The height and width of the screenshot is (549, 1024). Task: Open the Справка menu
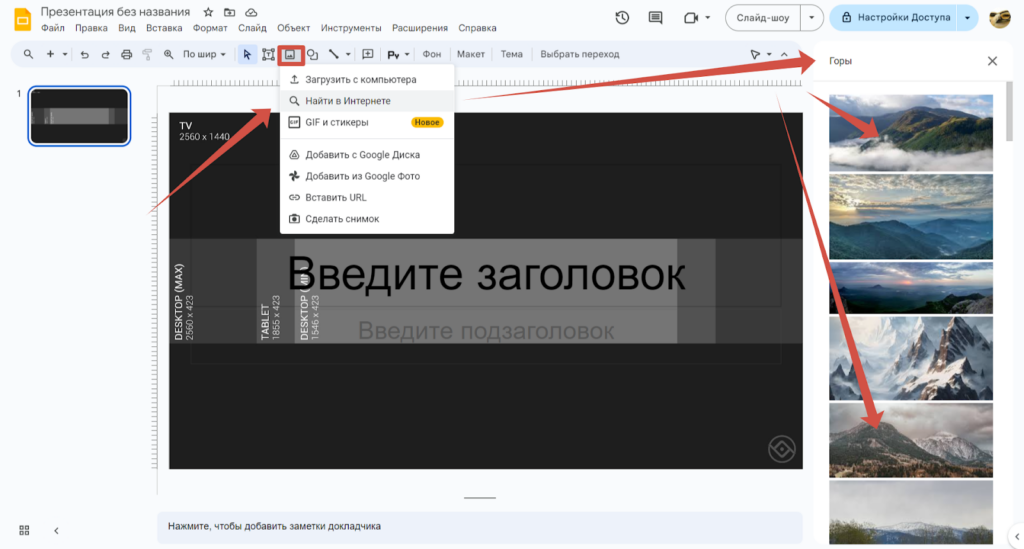pyautogui.click(x=477, y=28)
